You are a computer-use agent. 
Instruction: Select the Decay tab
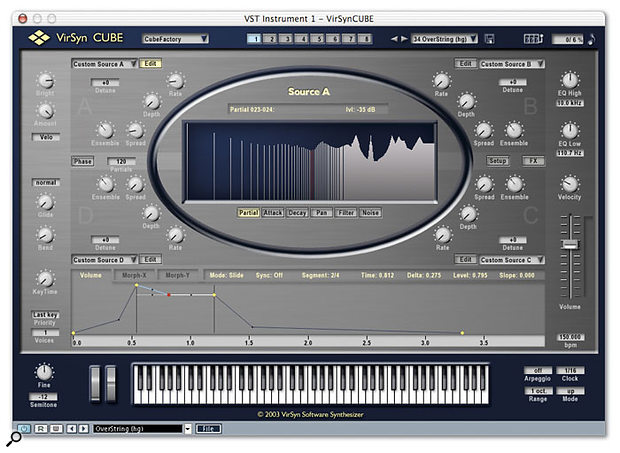pyautogui.click(x=297, y=213)
